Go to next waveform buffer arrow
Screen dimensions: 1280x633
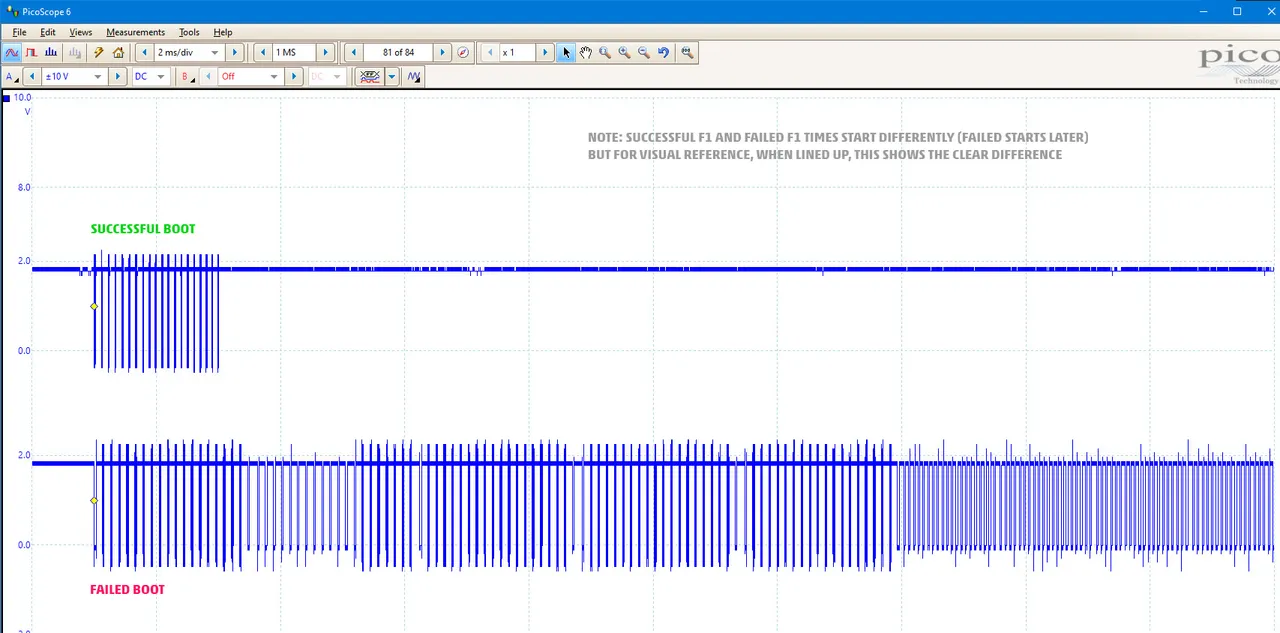click(442, 53)
